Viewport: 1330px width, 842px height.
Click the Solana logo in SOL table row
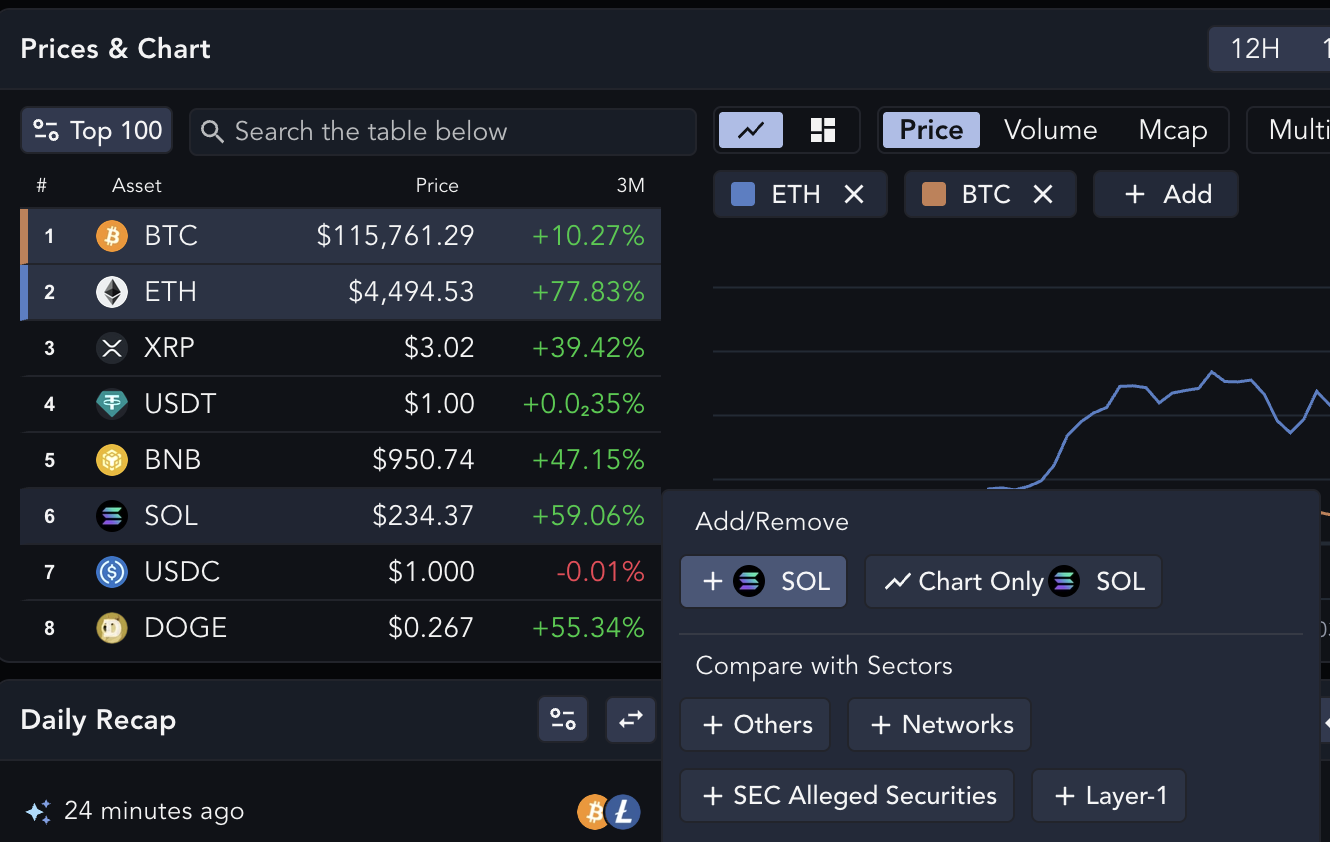112,516
